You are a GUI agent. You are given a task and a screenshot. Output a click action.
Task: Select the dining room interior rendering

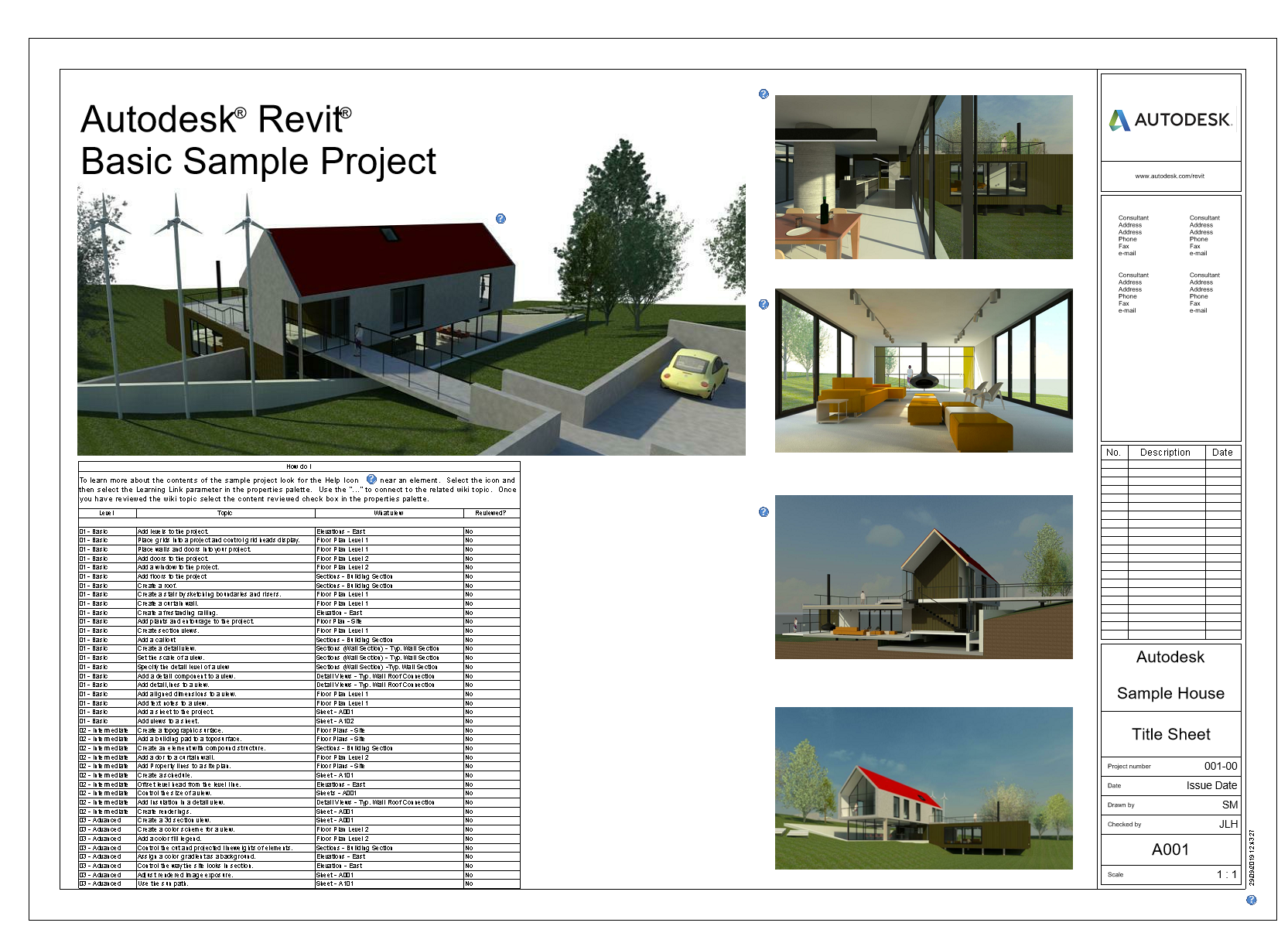(x=924, y=177)
